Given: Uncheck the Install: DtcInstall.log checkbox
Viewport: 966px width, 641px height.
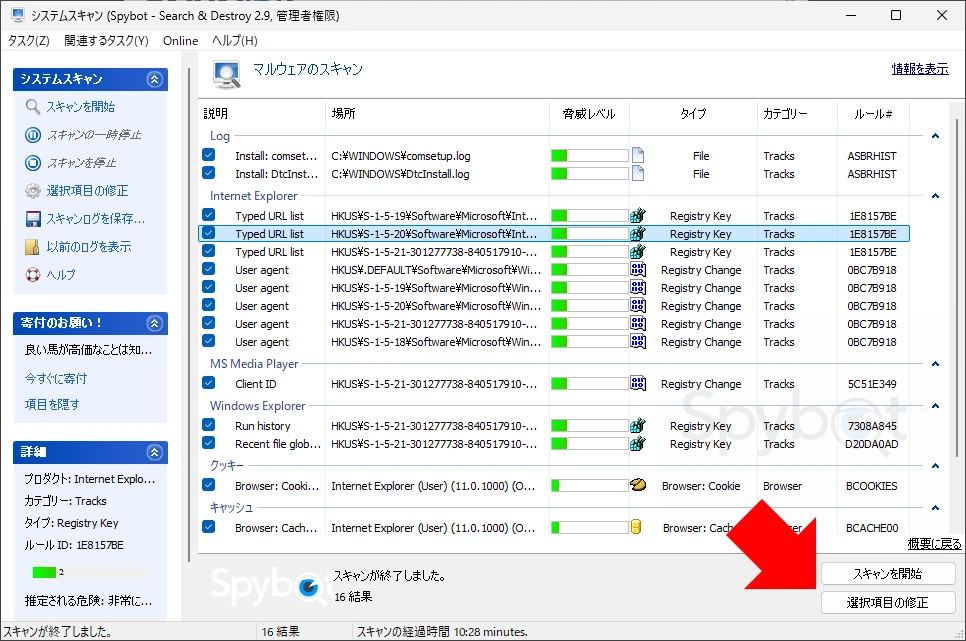Looking at the screenshot, I should pyautogui.click(x=209, y=173).
